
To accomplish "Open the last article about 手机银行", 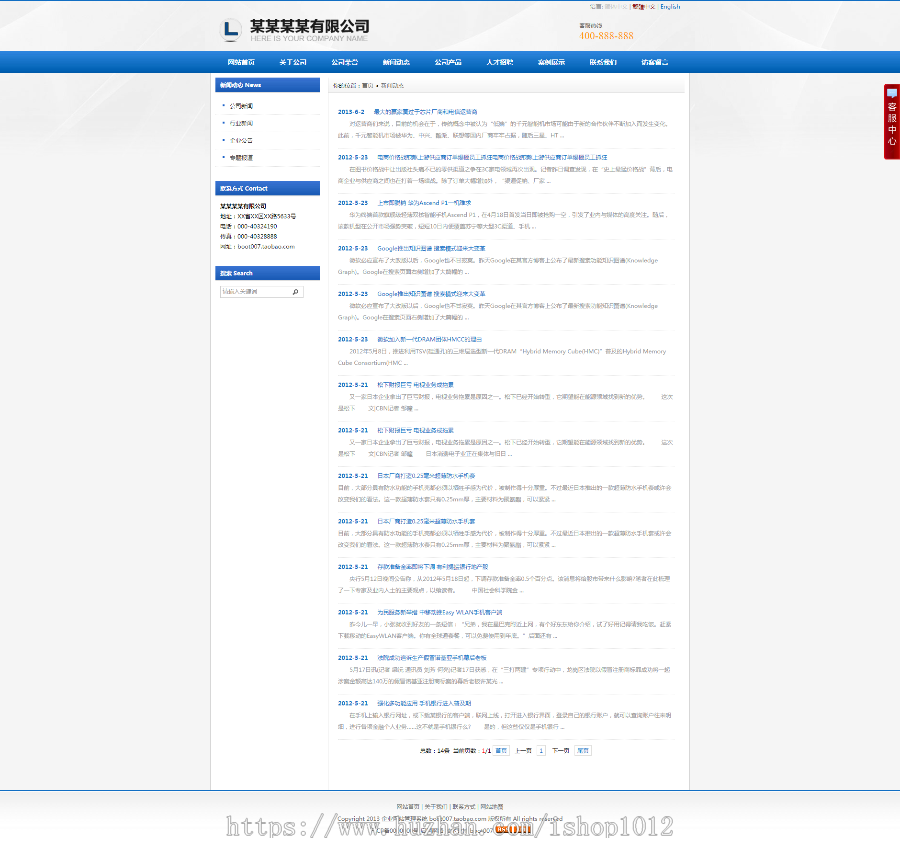I will (x=424, y=704).
